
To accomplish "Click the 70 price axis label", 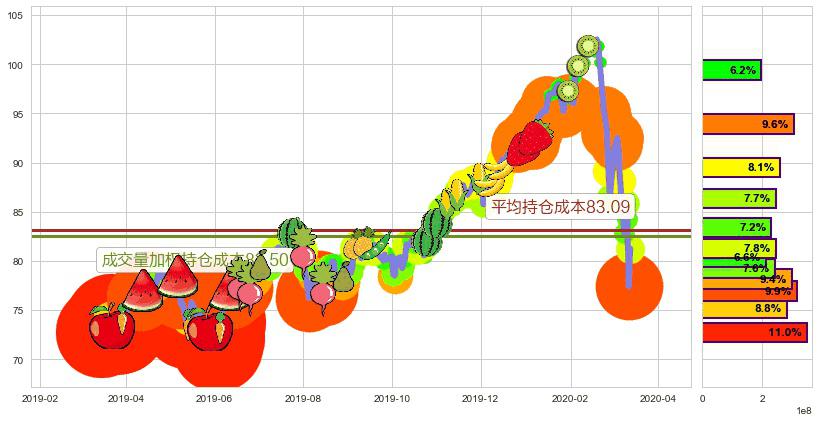I will point(18,360).
